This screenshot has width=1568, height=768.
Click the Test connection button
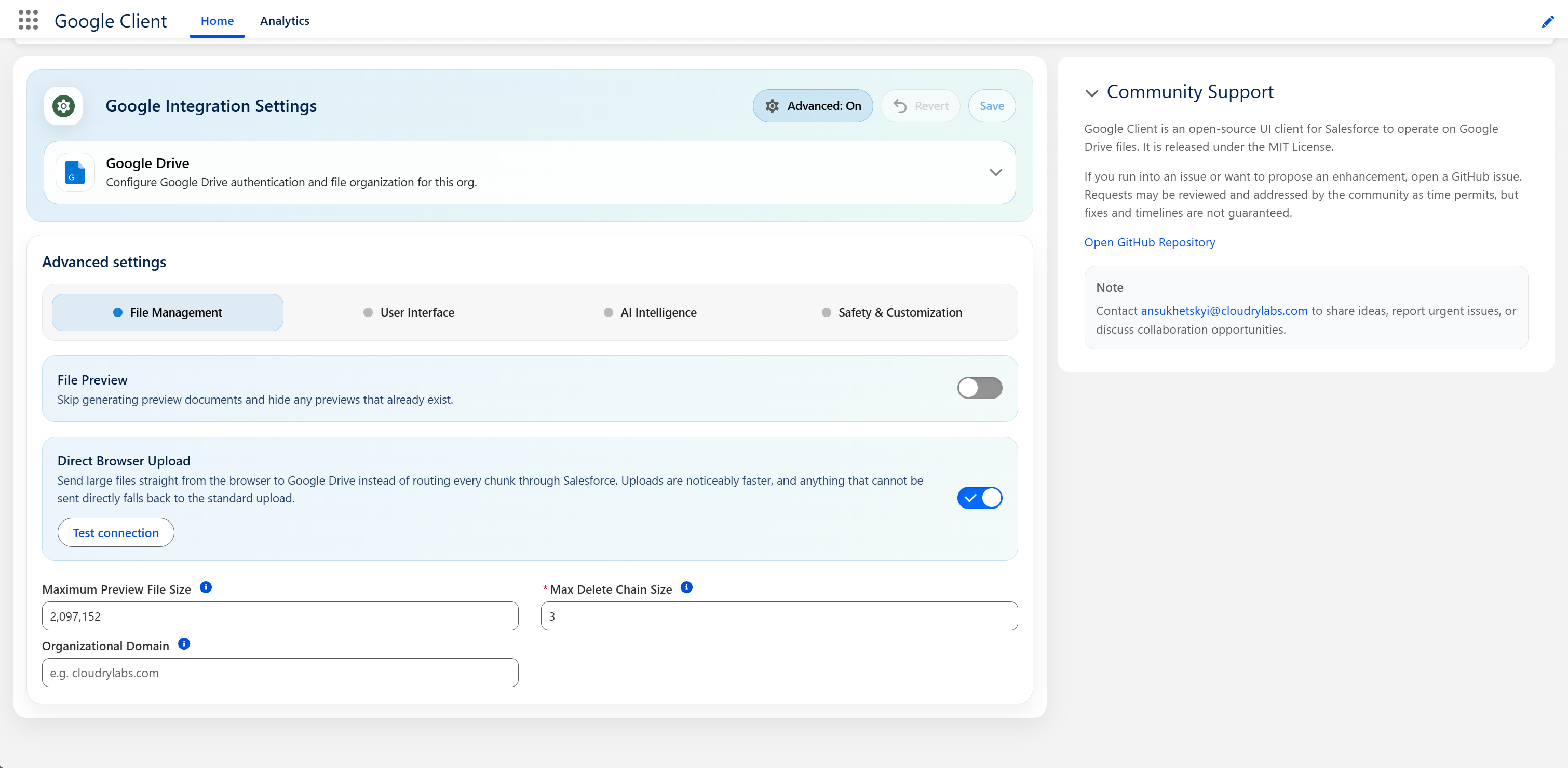(x=116, y=532)
